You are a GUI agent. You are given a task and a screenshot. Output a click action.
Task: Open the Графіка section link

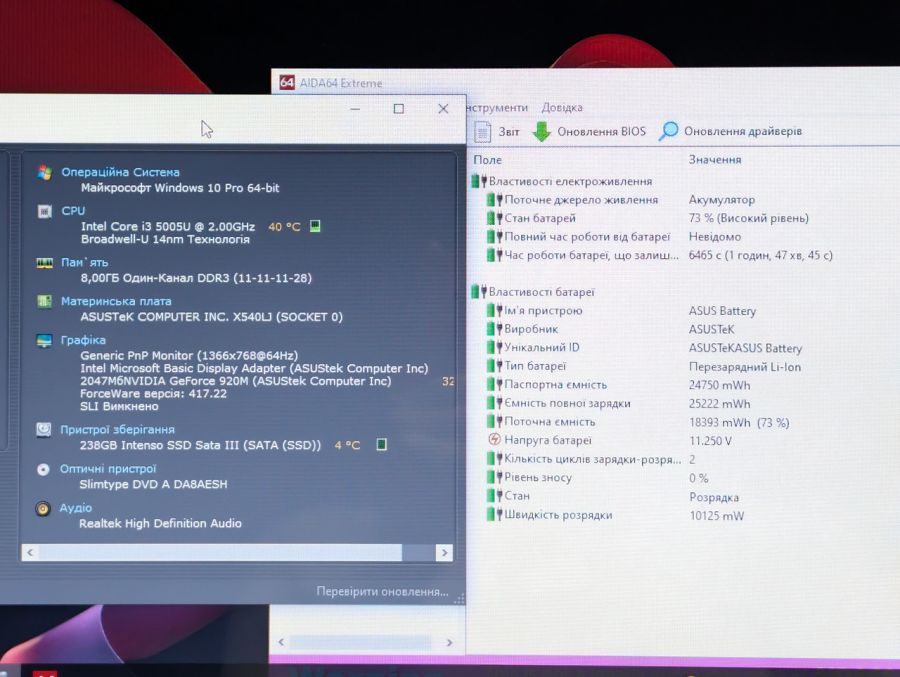click(x=83, y=340)
